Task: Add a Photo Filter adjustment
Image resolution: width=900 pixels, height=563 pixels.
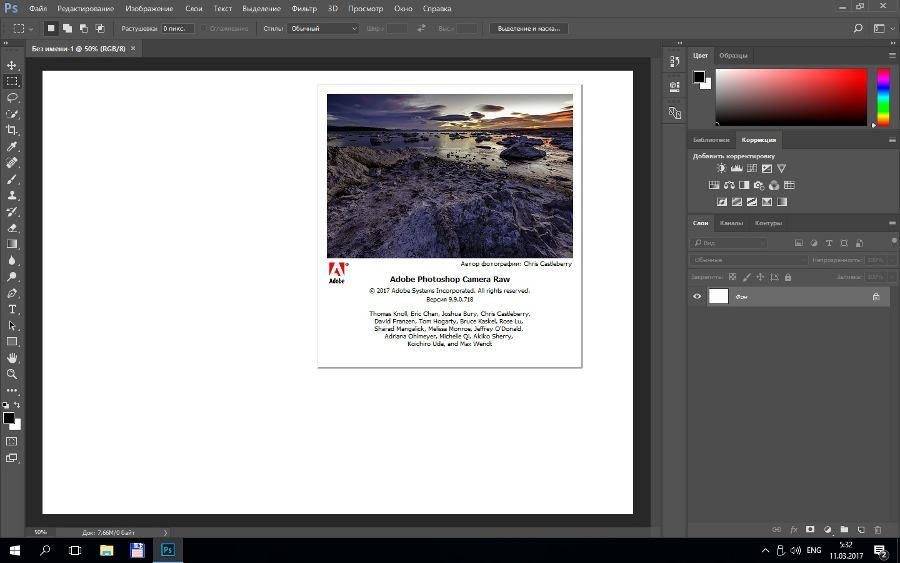Action: pos(759,185)
